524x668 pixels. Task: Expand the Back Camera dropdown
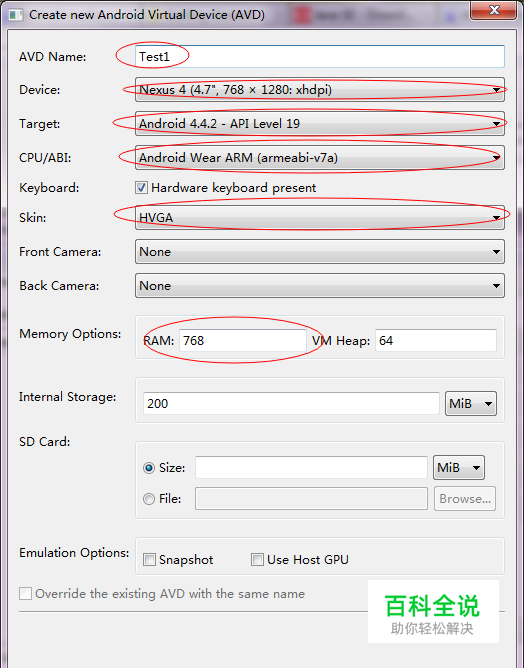click(320, 285)
